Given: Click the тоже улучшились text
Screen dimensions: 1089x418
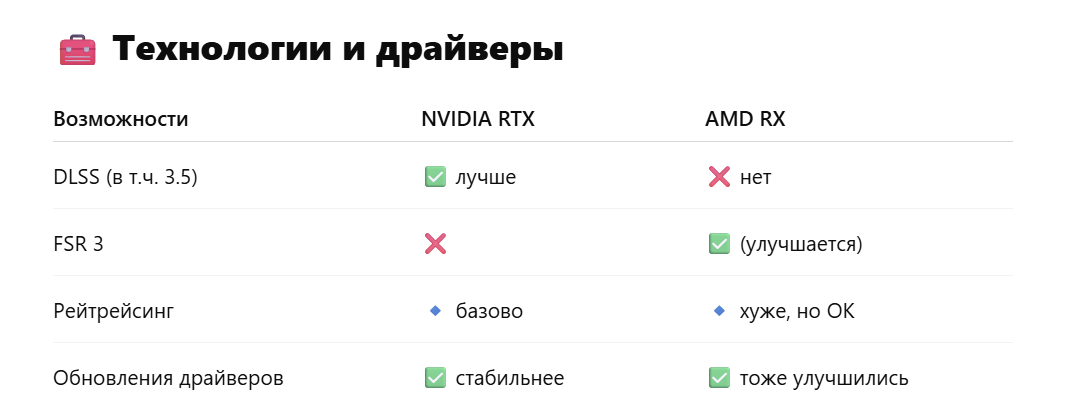Looking at the screenshot, I should pyautogui.click(x=824, y=378).
